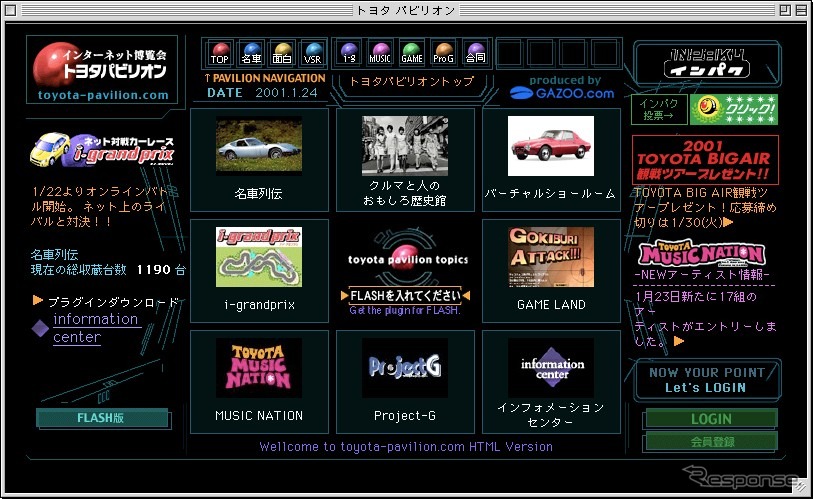Open the インパク logo banner
The height and width of the screenshot is (499, 813).
click(707, 64)
